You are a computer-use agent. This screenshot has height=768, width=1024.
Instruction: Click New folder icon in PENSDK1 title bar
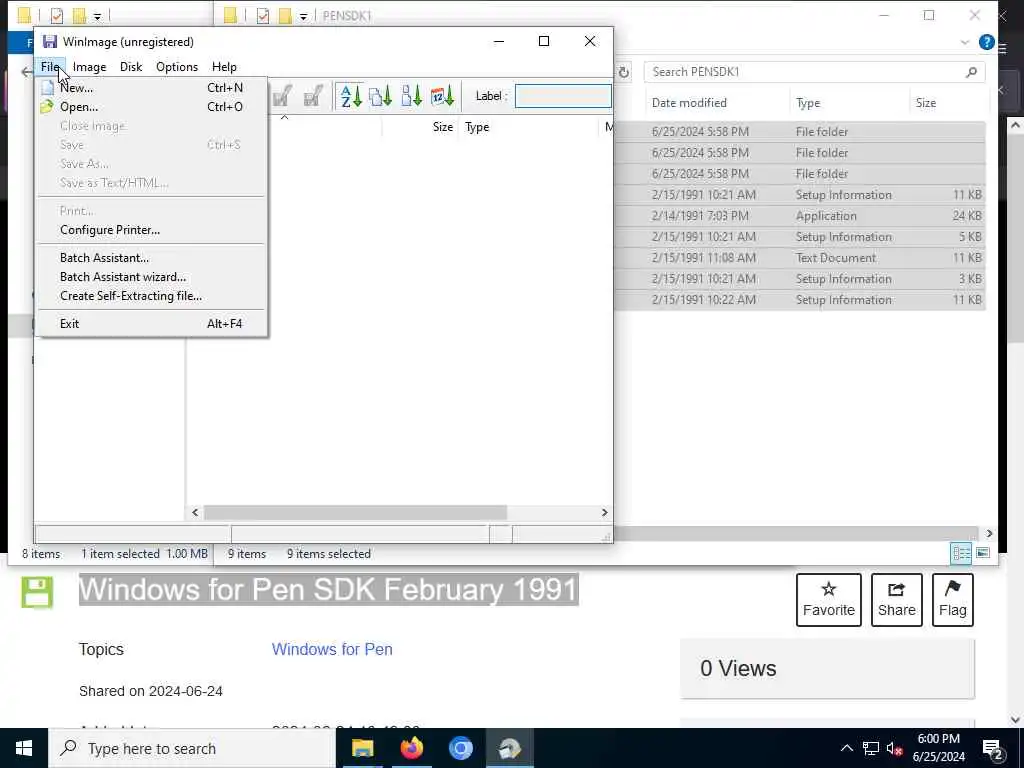[x=285, y=15]
